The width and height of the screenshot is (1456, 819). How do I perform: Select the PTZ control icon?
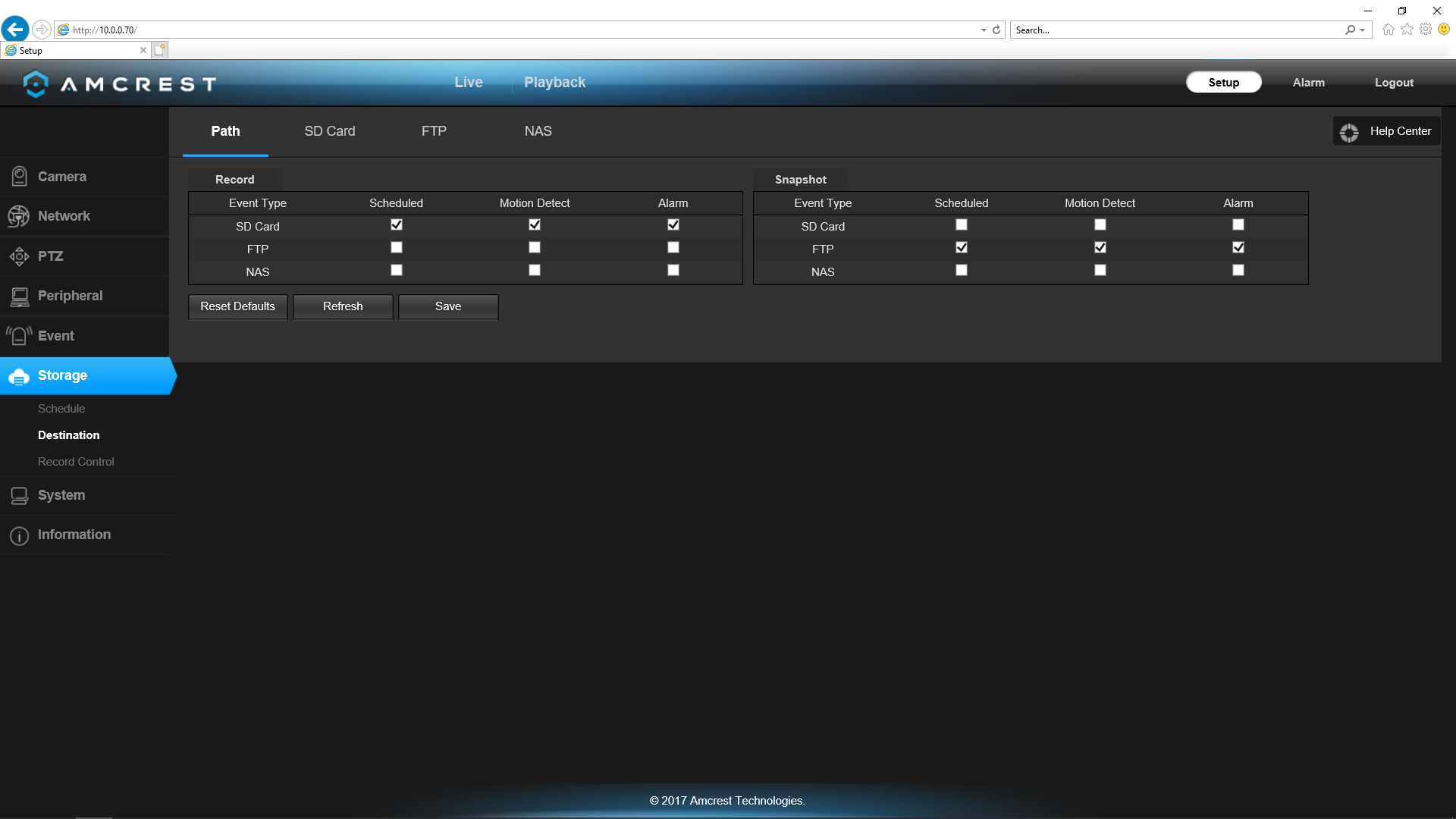[x=19, y=256]
